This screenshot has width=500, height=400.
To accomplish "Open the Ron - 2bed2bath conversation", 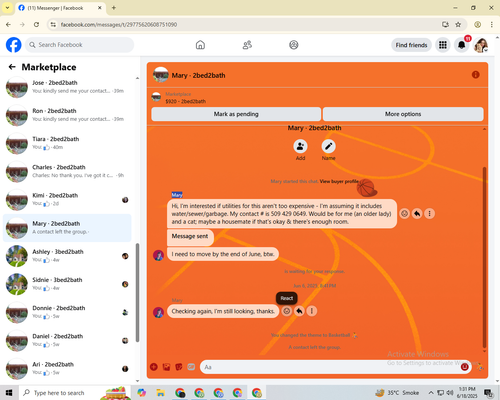I will point(67,115).
